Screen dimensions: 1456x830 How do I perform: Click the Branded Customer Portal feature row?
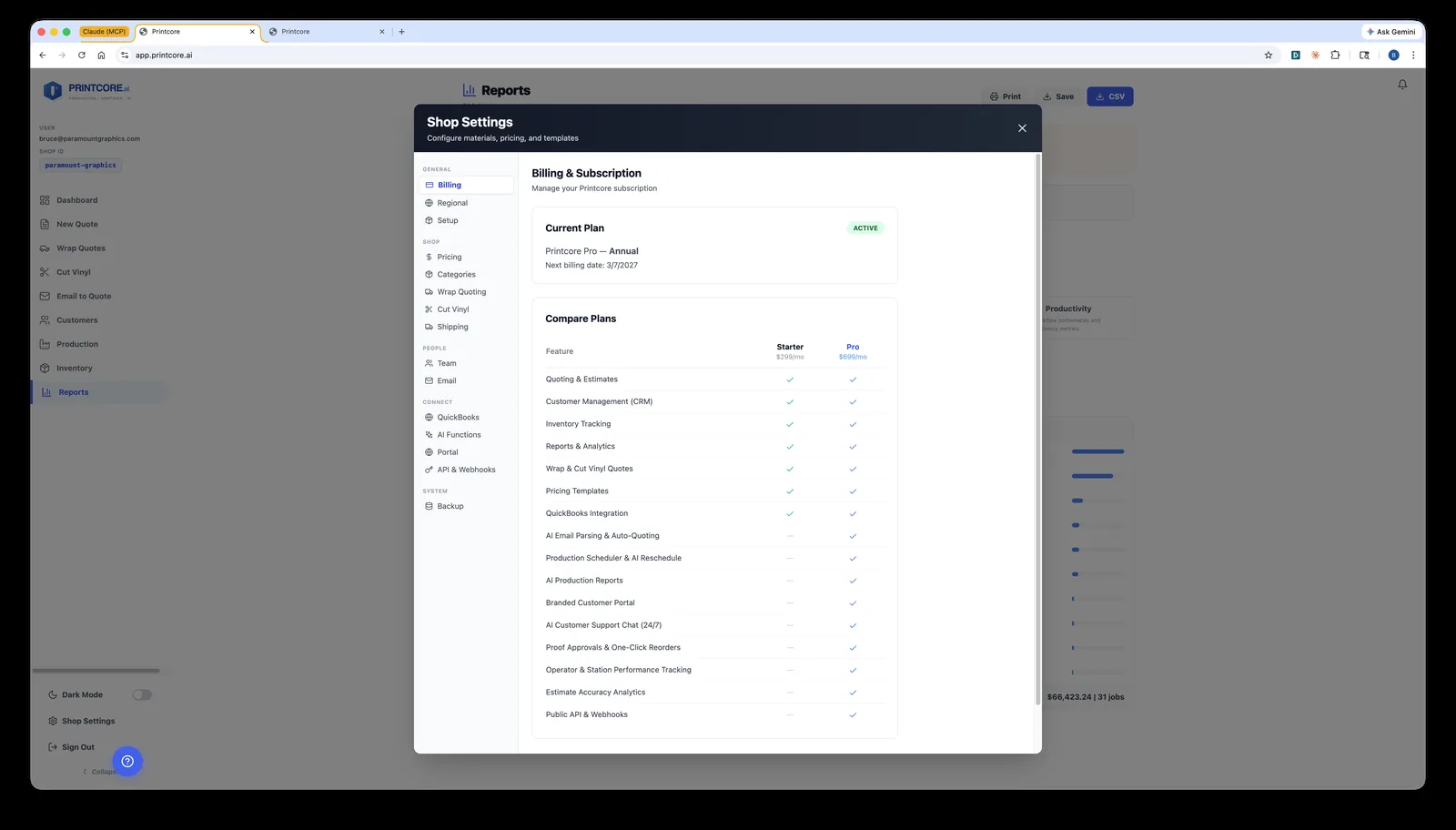pos(714,602)
